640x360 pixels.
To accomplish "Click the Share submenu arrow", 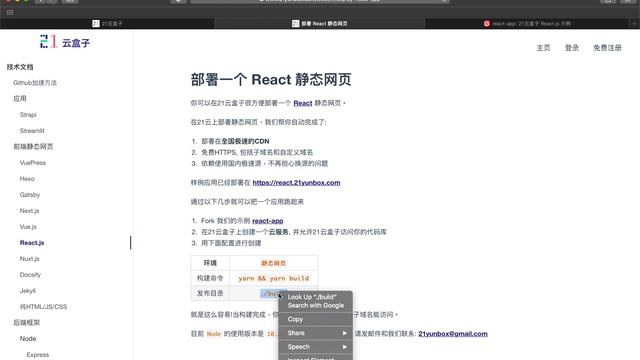I will click(345, 333).
